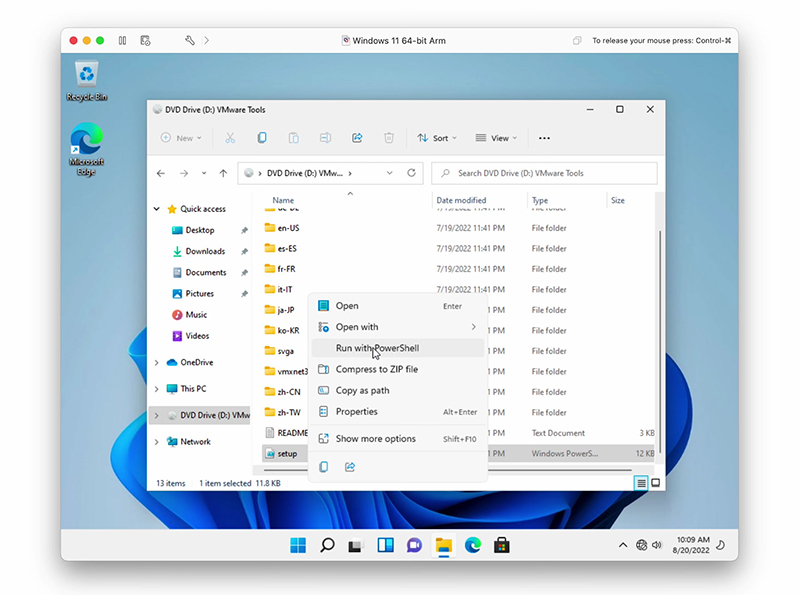Open Properties from the context menu

coord(397,412)
